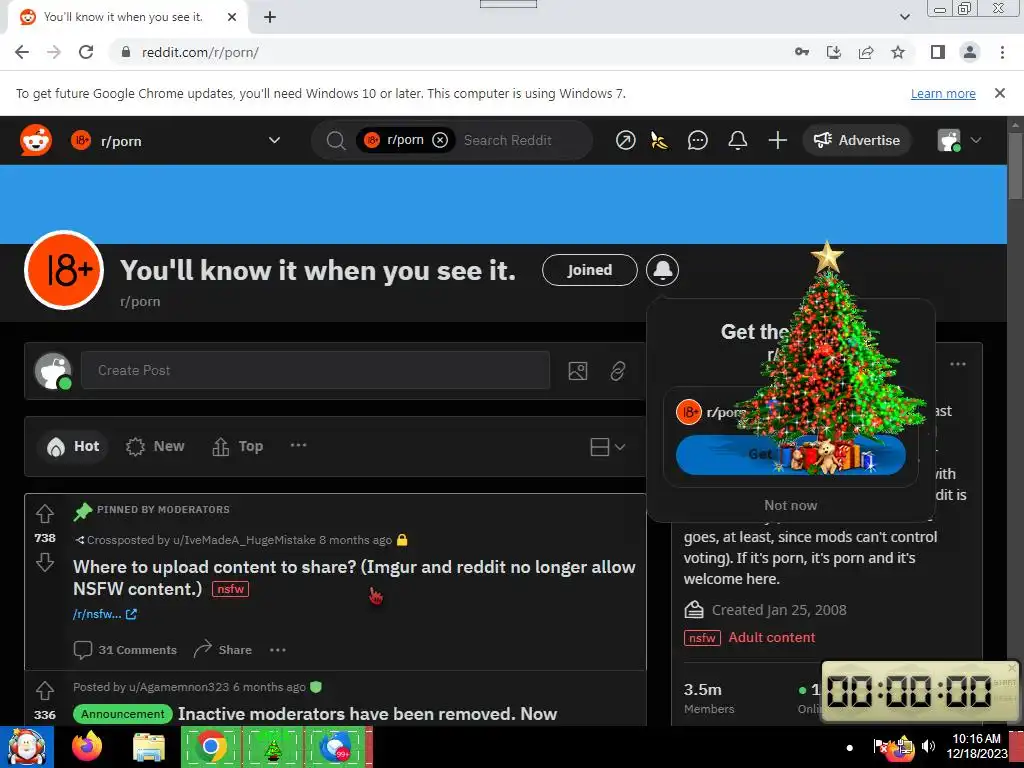Click the Create Post input
This screenshot has height=768, width=1024.
coord(315,370)
